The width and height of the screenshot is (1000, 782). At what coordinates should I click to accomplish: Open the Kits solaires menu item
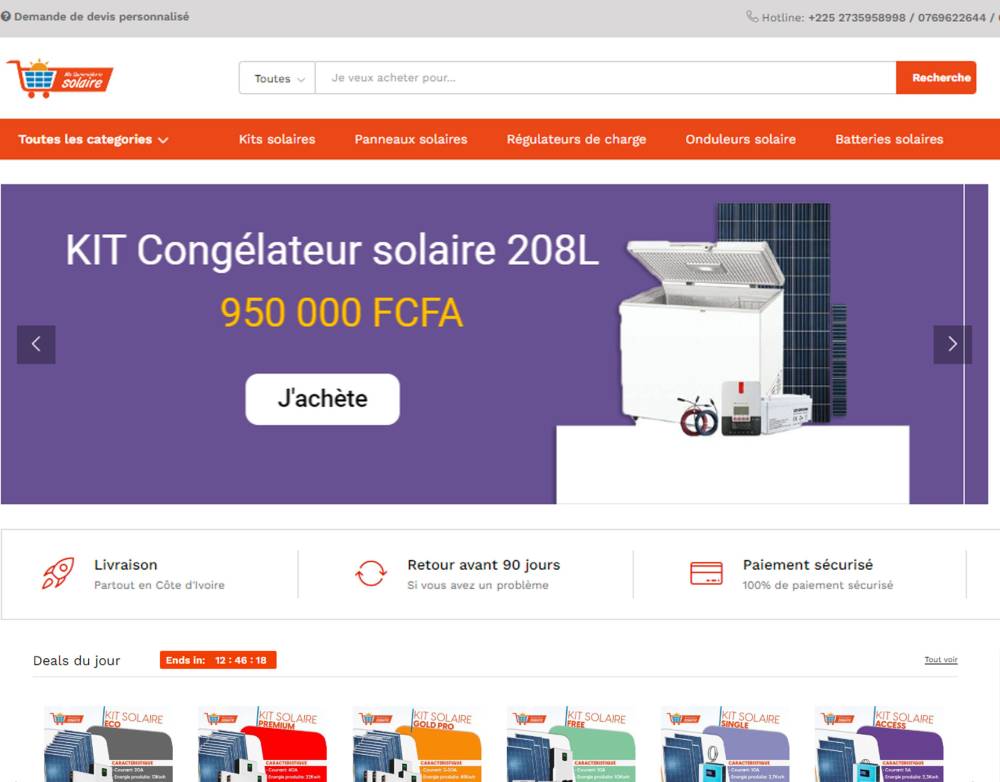click(277, 139)
